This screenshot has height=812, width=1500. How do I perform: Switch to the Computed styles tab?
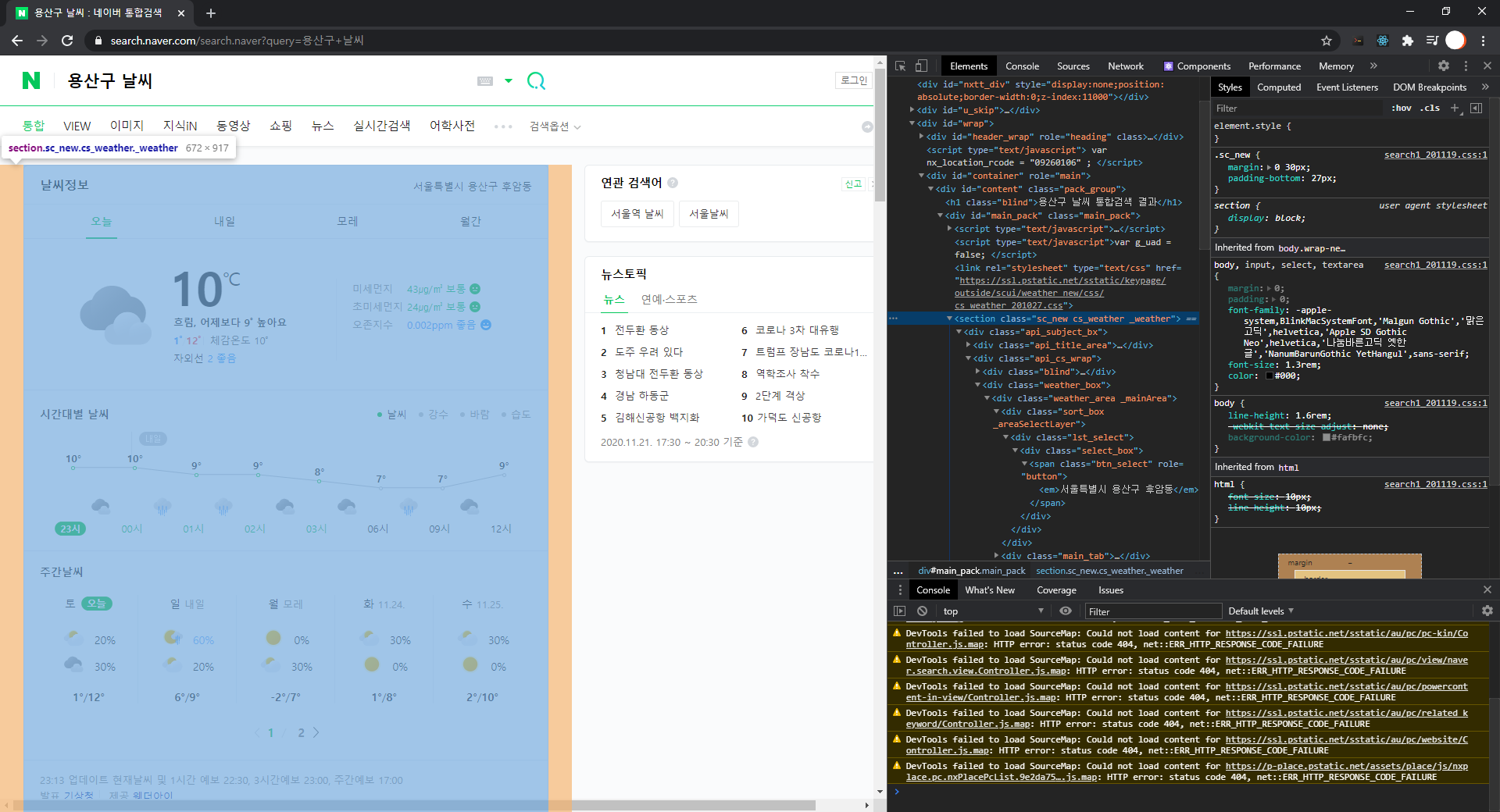tap(1279, 87)
